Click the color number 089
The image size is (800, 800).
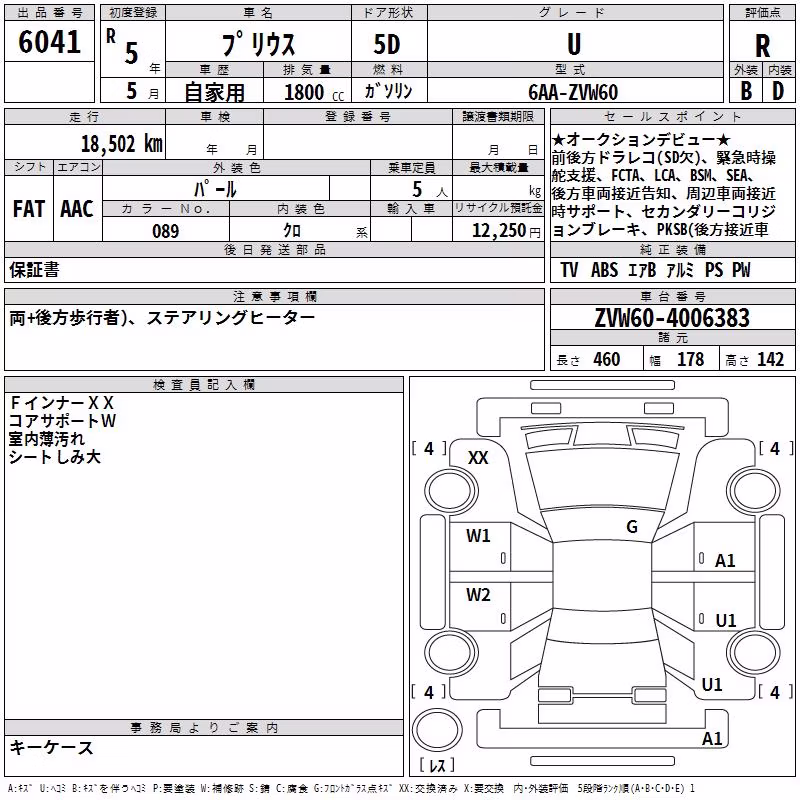tap(166, 231)
